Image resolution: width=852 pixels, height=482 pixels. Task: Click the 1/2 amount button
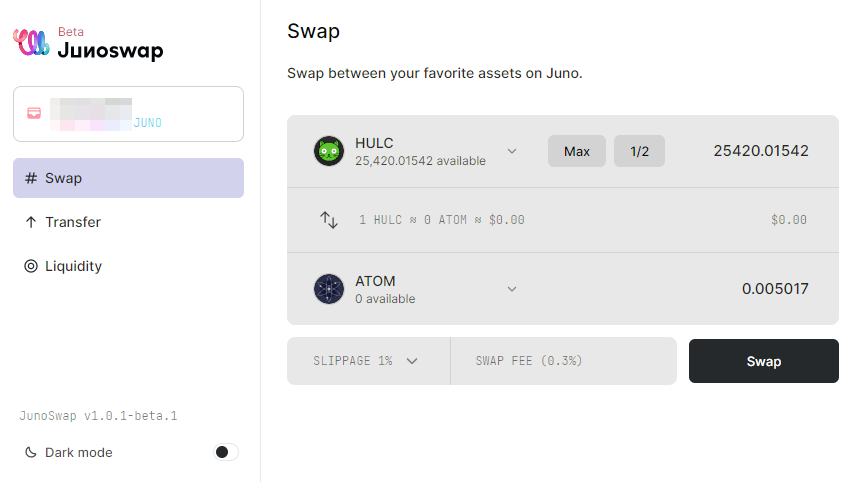640,151
